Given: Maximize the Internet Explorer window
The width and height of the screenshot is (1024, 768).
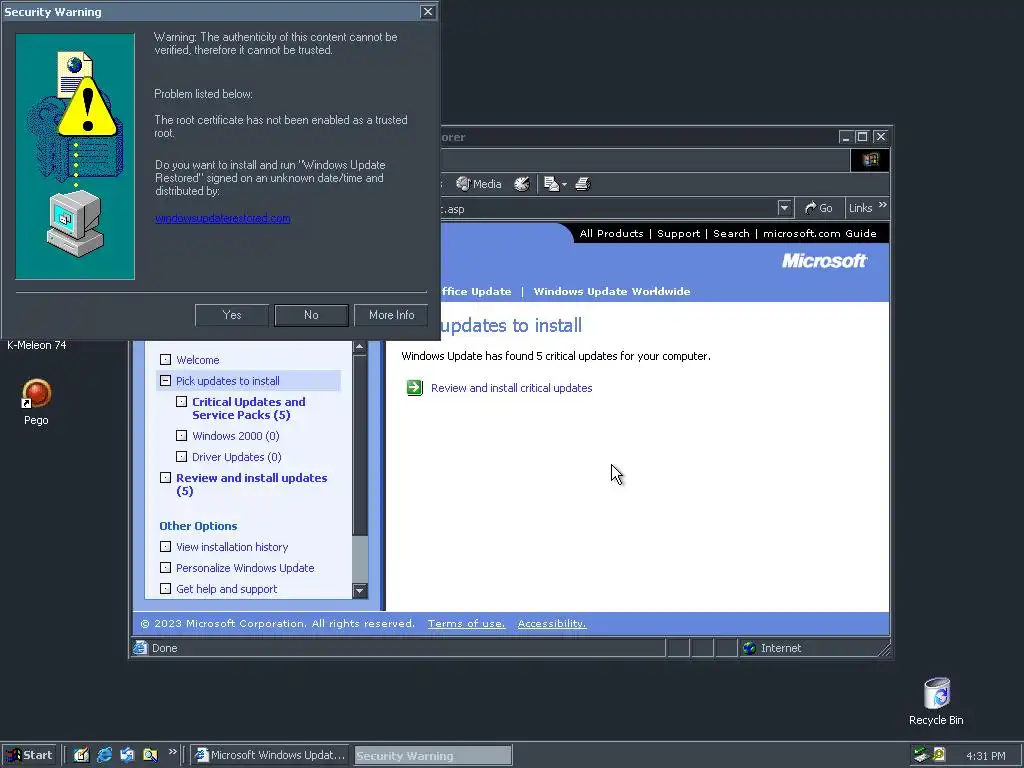Looking at the screenshot, I should click(x=862, y=136).
